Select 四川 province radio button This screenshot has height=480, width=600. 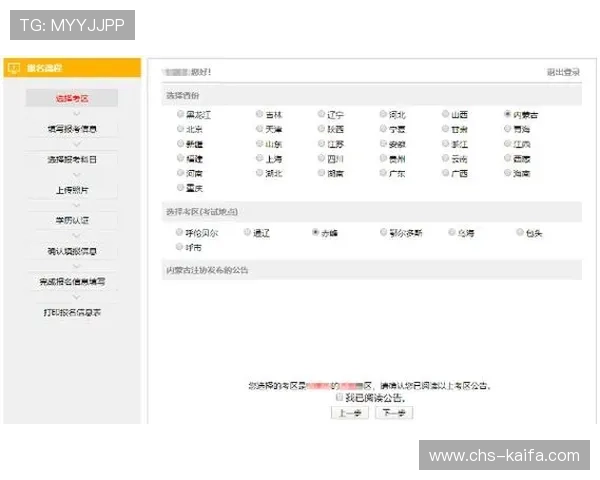click(321, 158)
